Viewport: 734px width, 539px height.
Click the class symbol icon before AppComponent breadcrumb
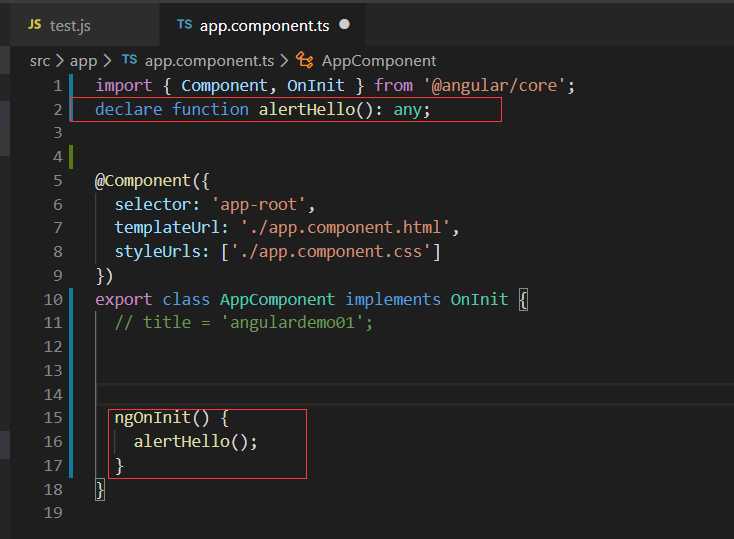tap(305, 61)
